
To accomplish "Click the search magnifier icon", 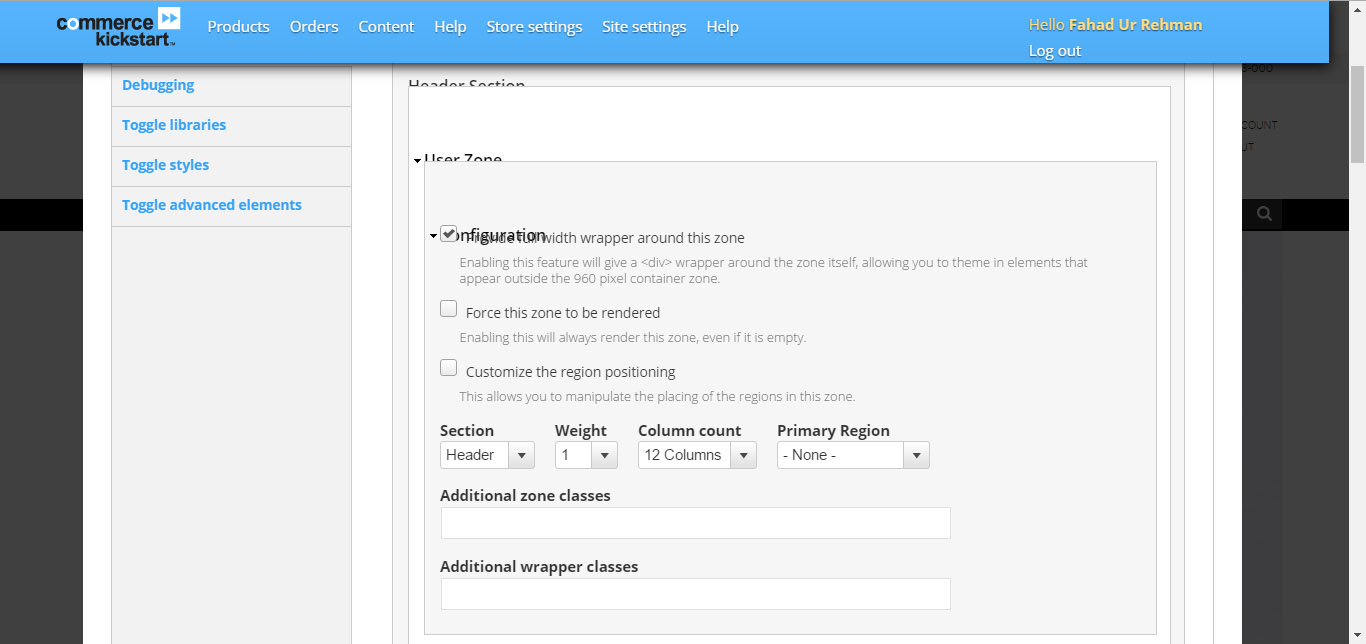I will (1265, 213).
